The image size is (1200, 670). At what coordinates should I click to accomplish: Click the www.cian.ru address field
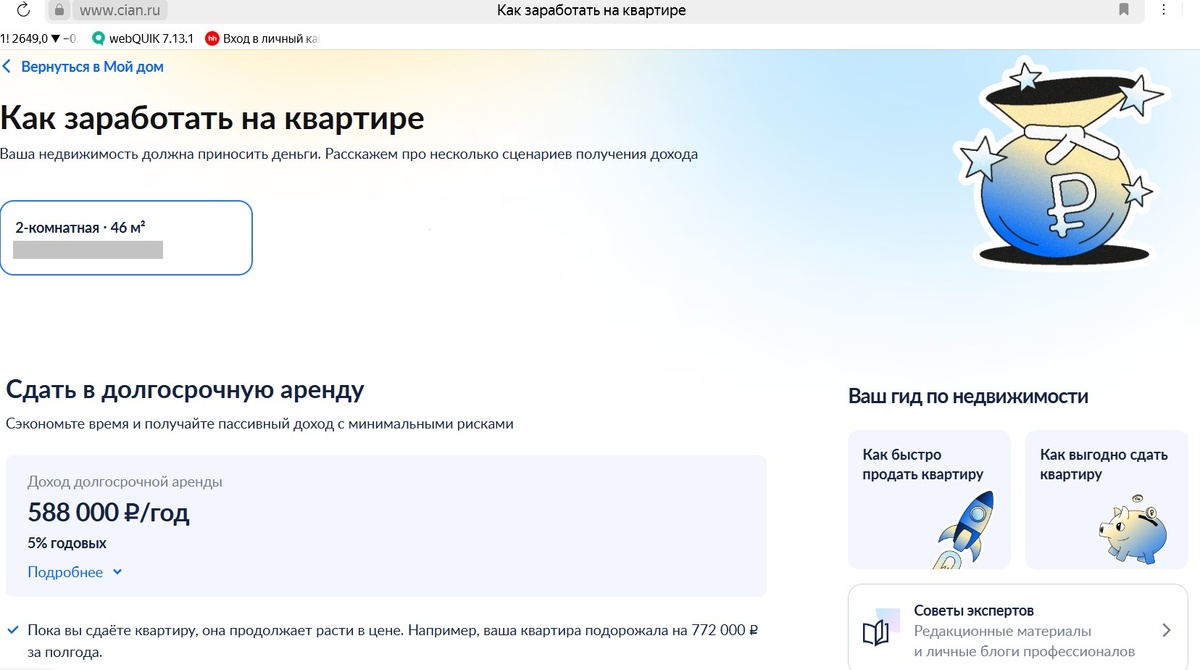120,11
